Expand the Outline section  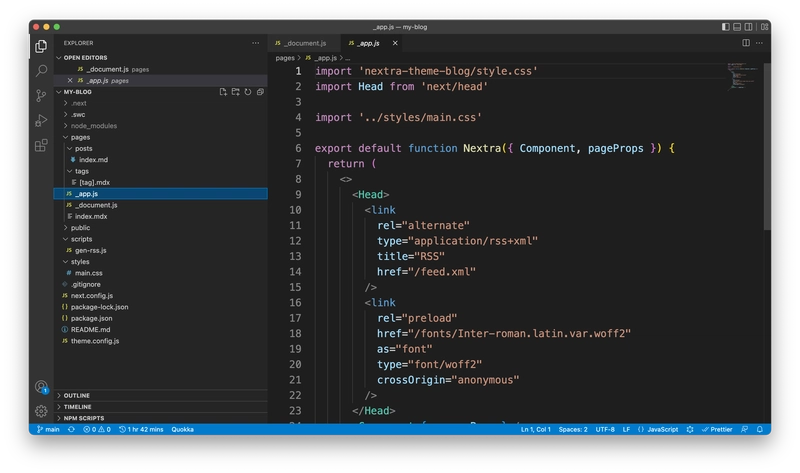[x=161, y=395]
